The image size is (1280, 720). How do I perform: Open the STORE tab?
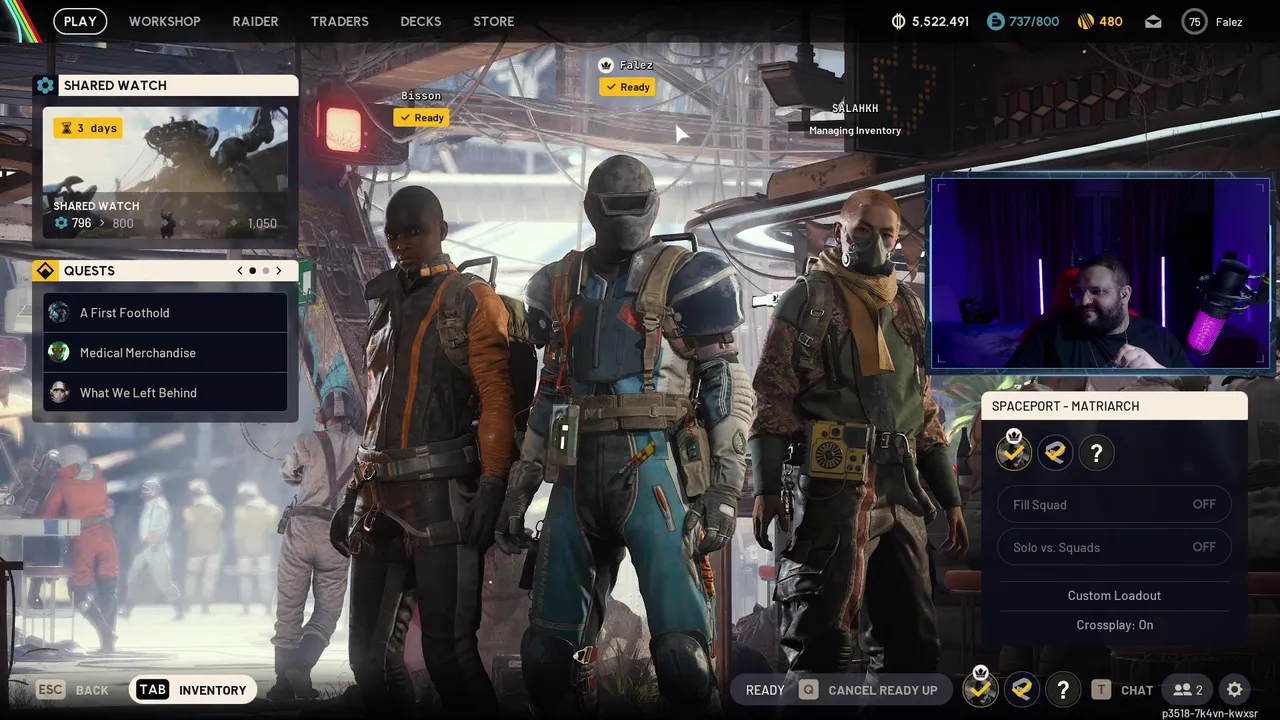pyautogui.click(x=493, y=21)
